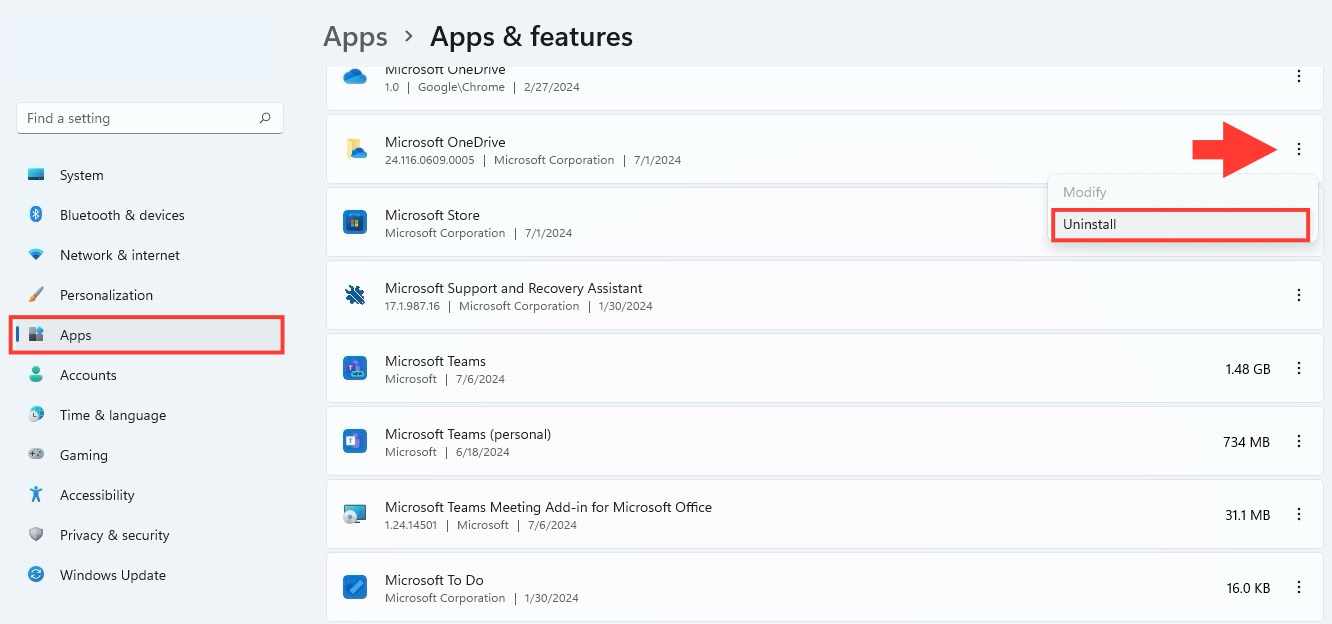Viewport: 1332px width, 624px height.
Task: Click the Microsoft Store app name
Action: (x=432, y=215)
